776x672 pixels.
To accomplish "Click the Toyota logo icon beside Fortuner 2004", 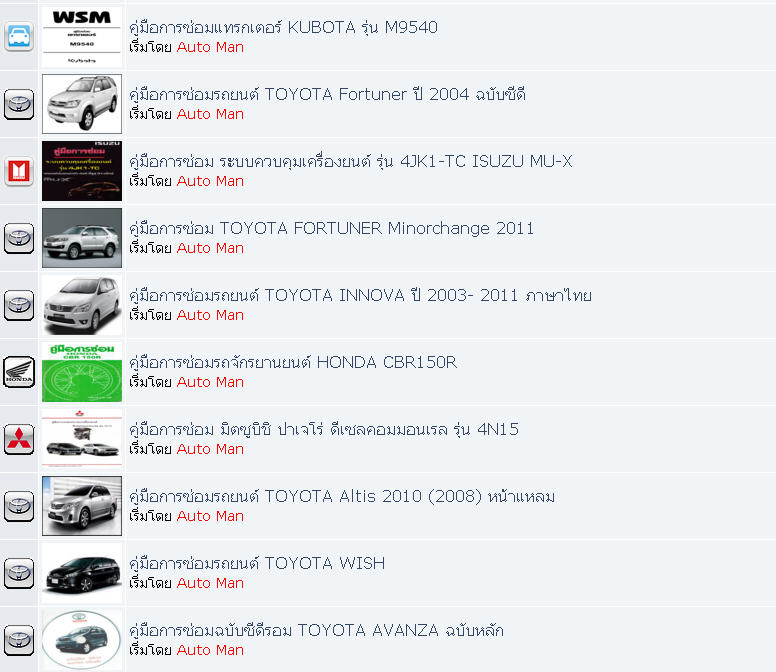I will [x=19, y=104].
